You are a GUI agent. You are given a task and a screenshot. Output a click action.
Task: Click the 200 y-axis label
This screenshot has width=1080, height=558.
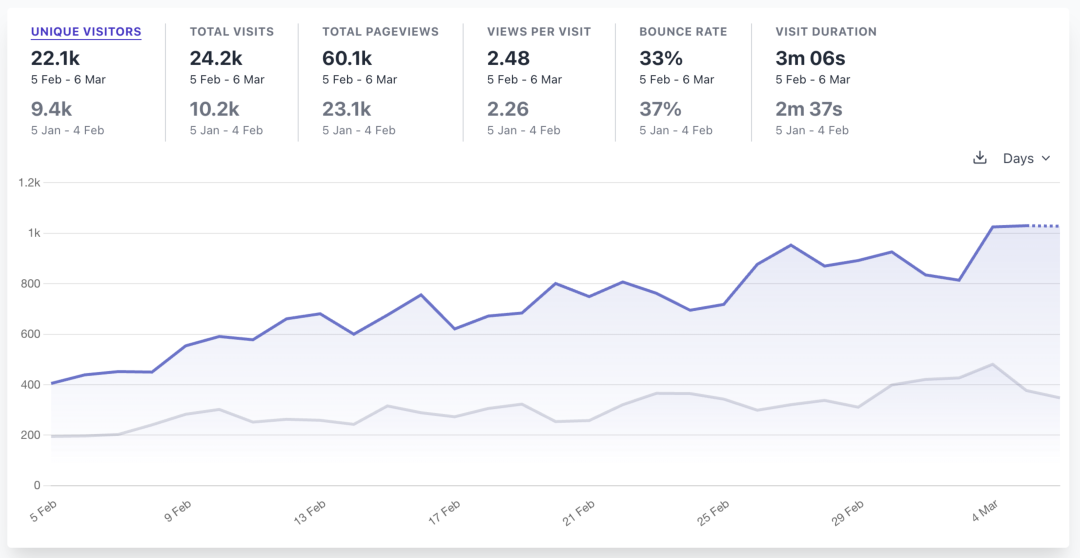[32, 435]
